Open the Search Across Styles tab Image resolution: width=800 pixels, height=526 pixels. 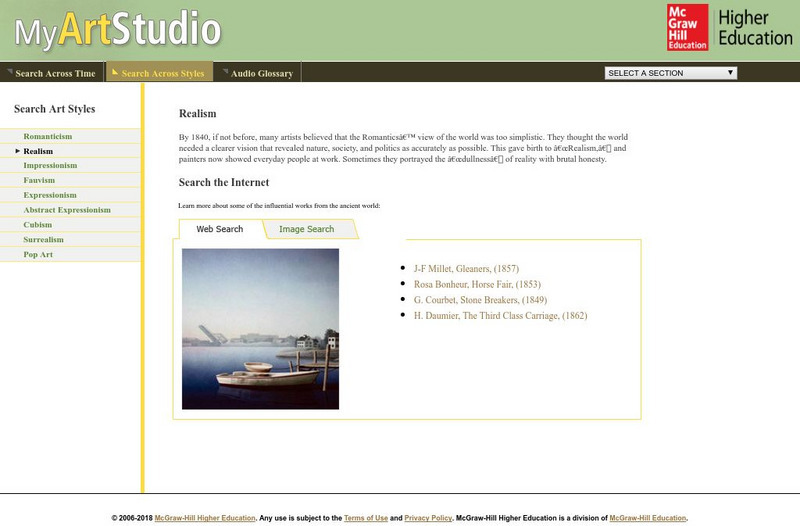[159, 73]
